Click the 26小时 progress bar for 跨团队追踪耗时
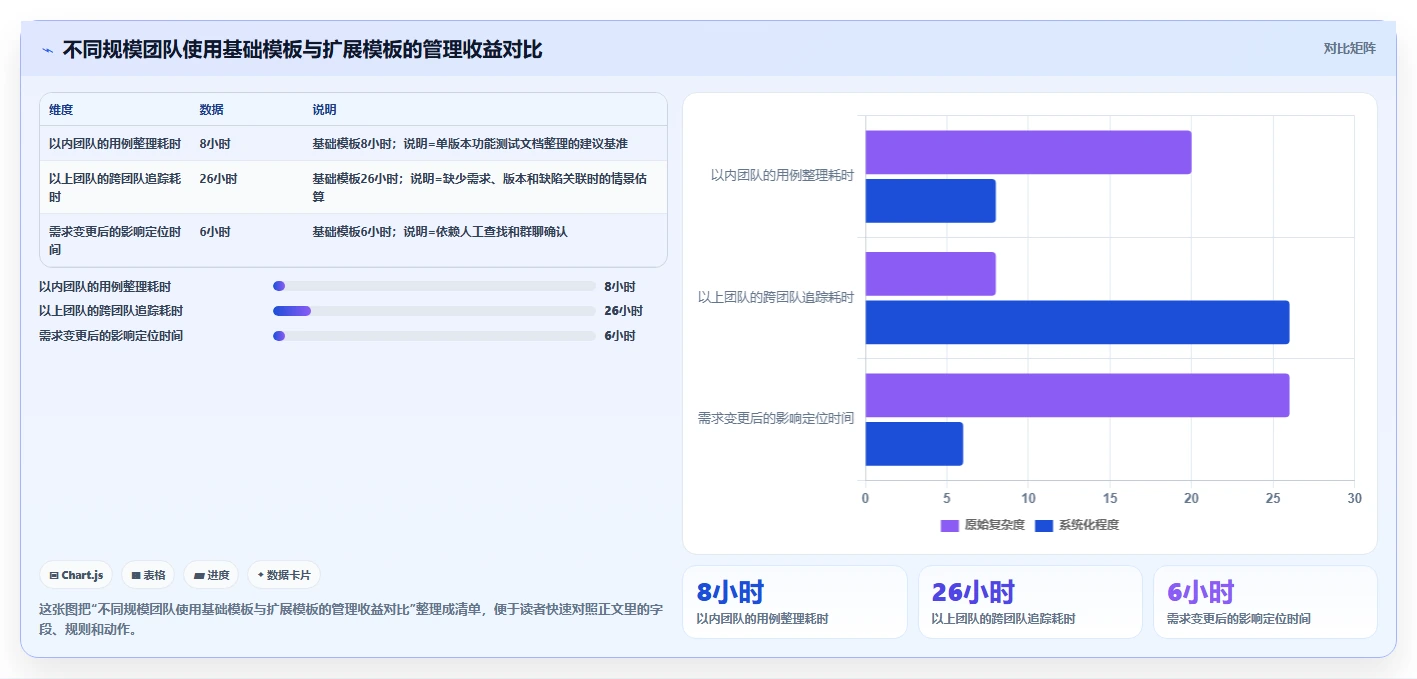The height and width of the screenshot is (679, 1417). pyautogui.click(x=434, y=311)
